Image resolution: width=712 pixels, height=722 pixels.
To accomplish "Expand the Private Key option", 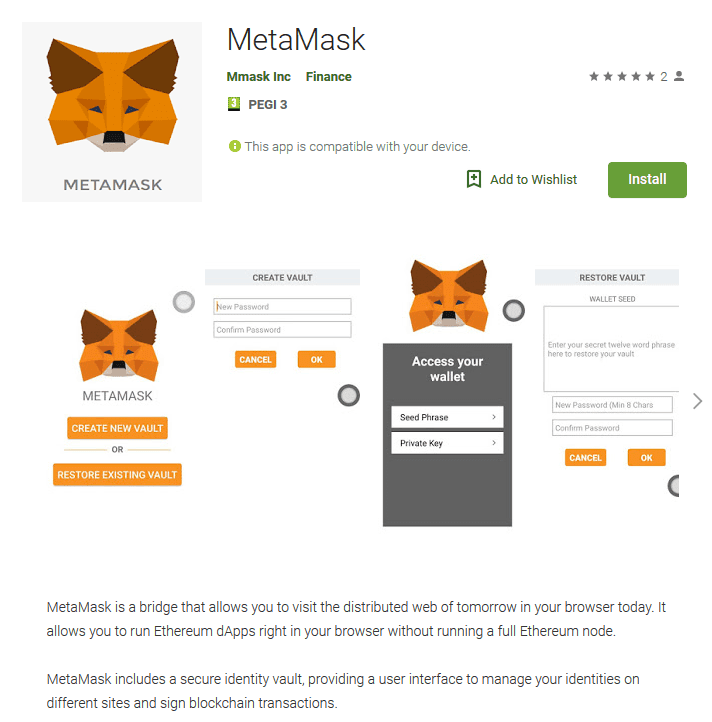I will pyautogui.click(x=447, y=443).
